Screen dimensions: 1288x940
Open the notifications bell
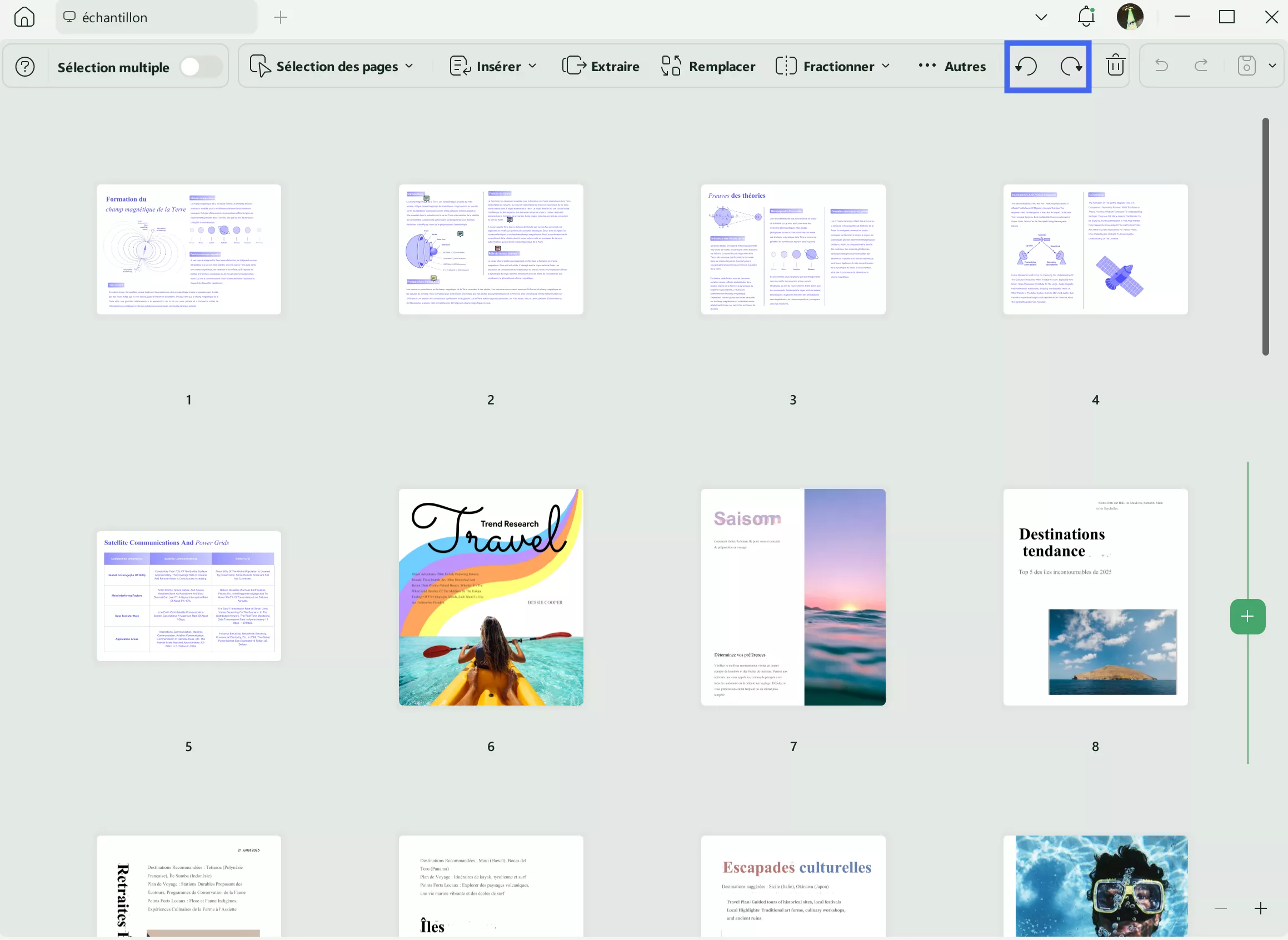point(1086,17)
